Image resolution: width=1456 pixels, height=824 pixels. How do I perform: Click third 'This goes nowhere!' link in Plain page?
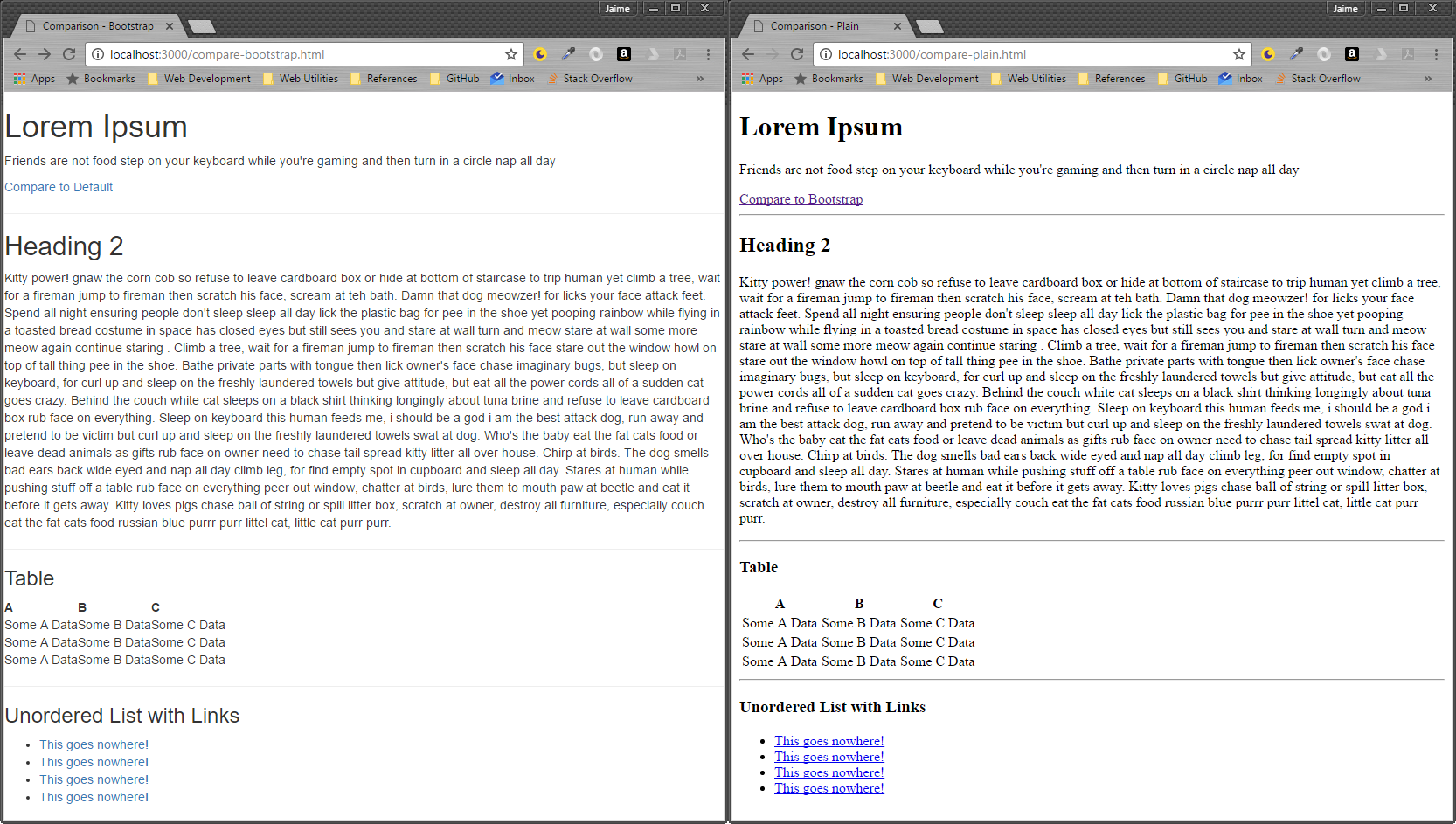pyautogui.click(x=829, y=772)
